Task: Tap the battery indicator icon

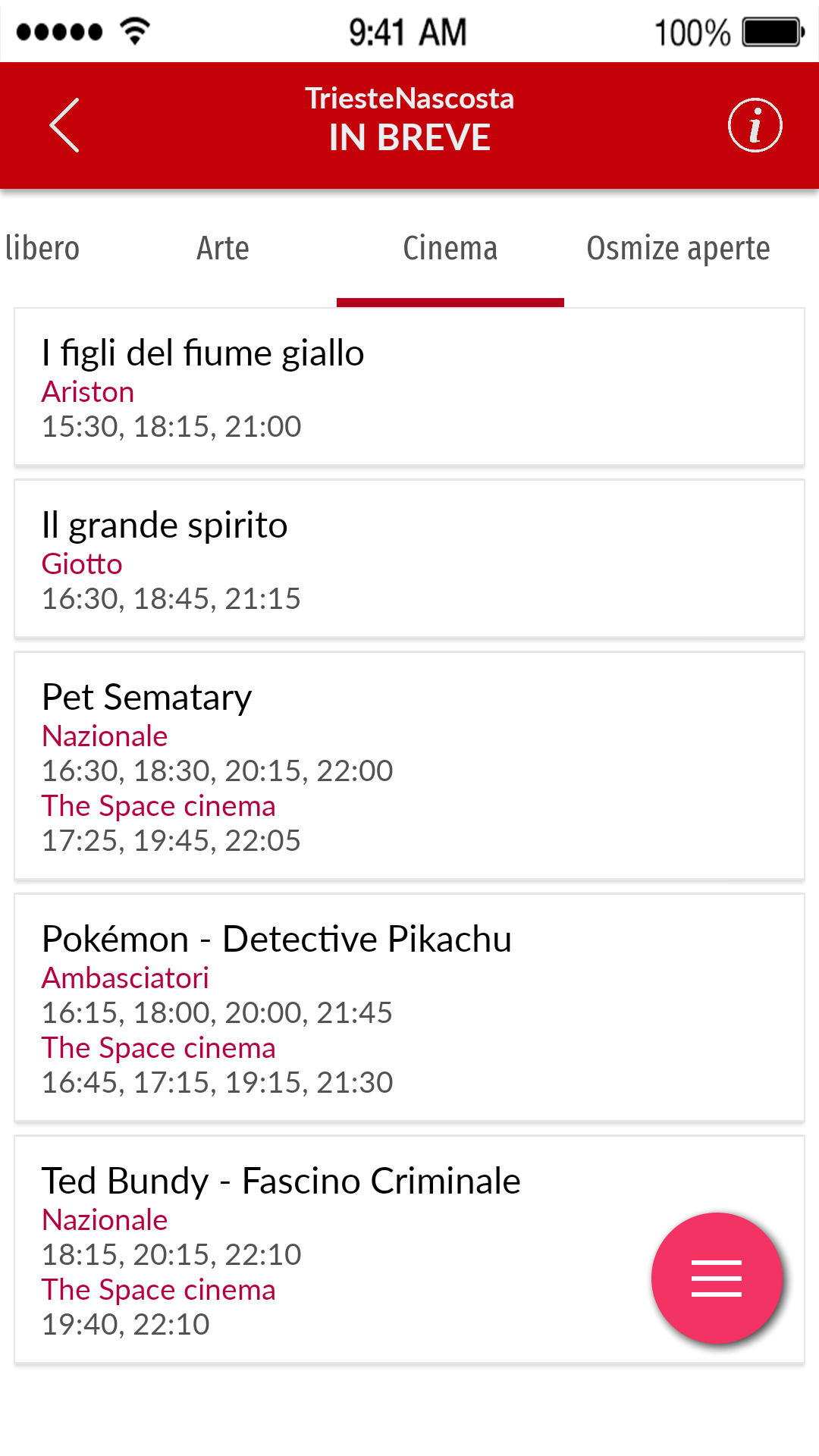Action: tap(772, 33)
